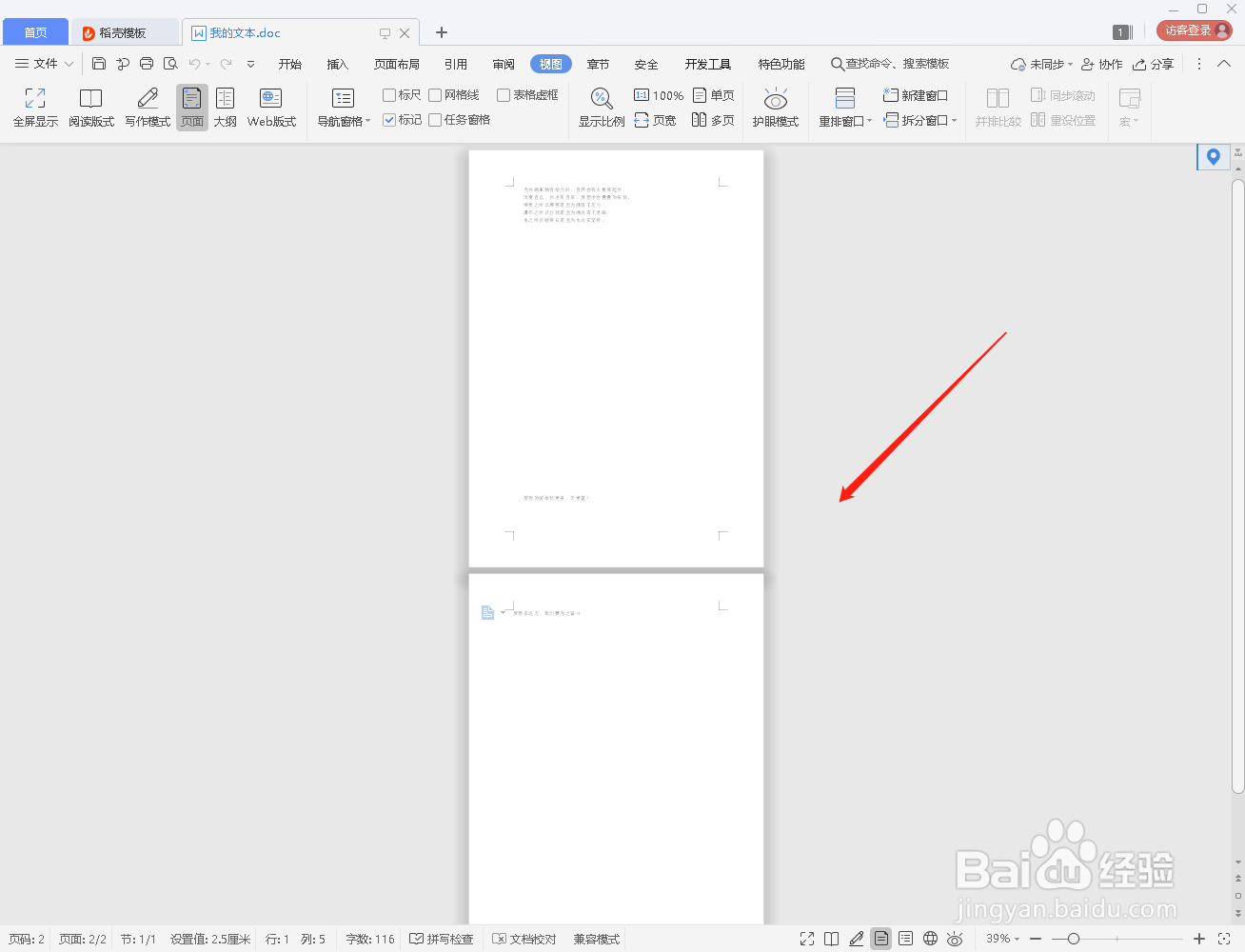This screenshot has width=1245, height=952.
Task: Click status bar fullscreen icon
Action: click(x=807, y=939)
